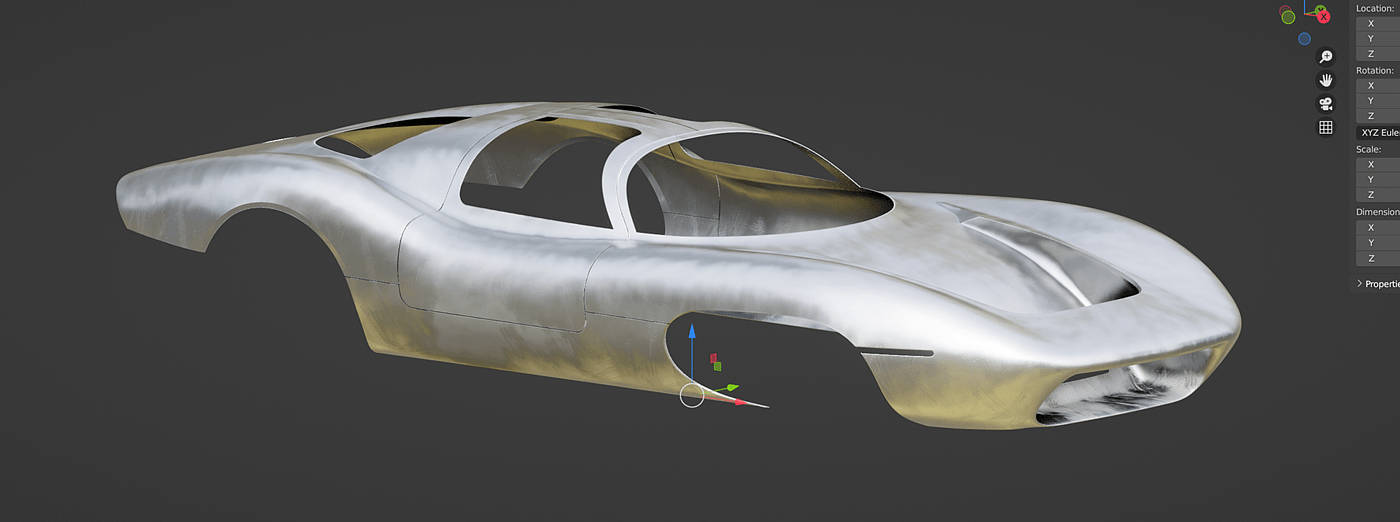Click the Location X field
The image size is (1400, 522).
click(x=1378, y=23)
